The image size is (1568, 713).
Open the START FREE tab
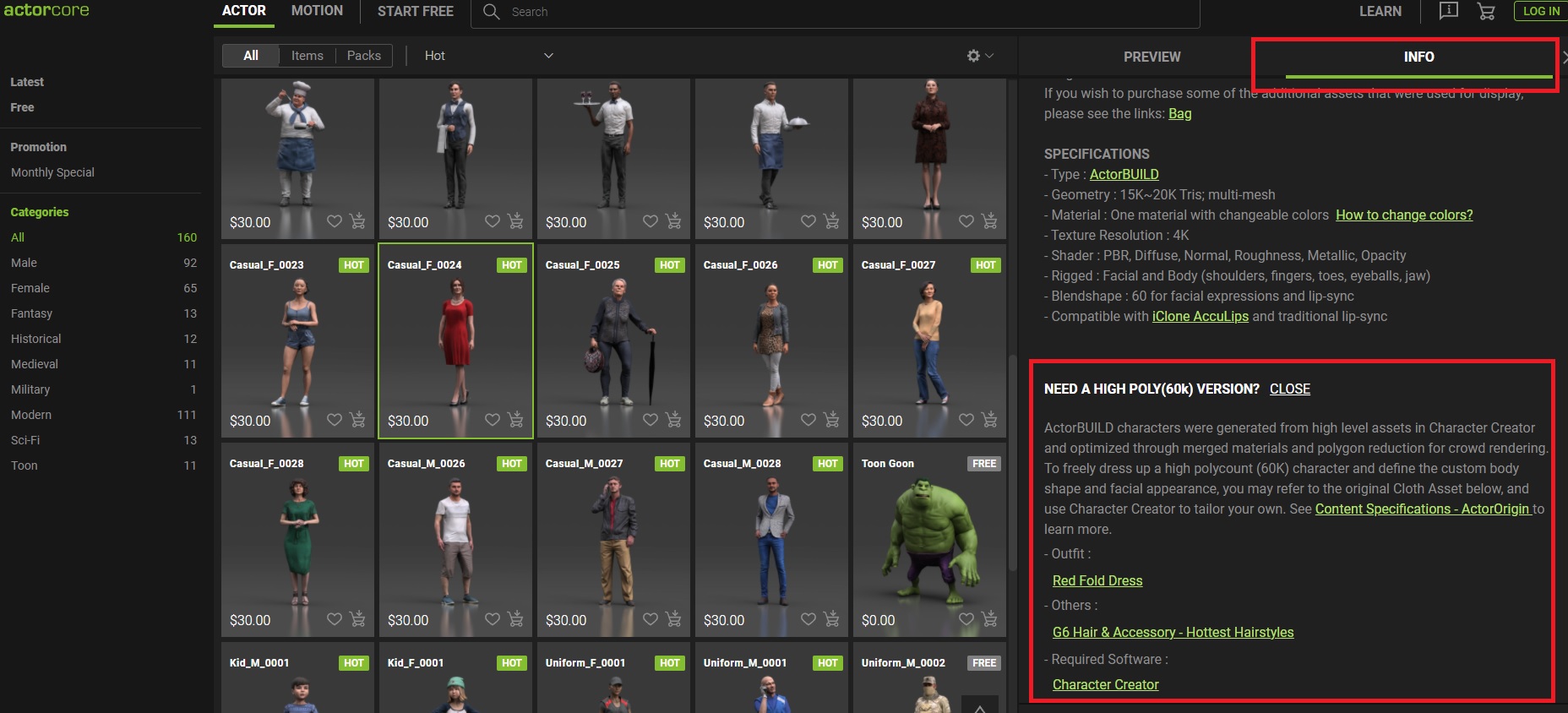point(416,12)
